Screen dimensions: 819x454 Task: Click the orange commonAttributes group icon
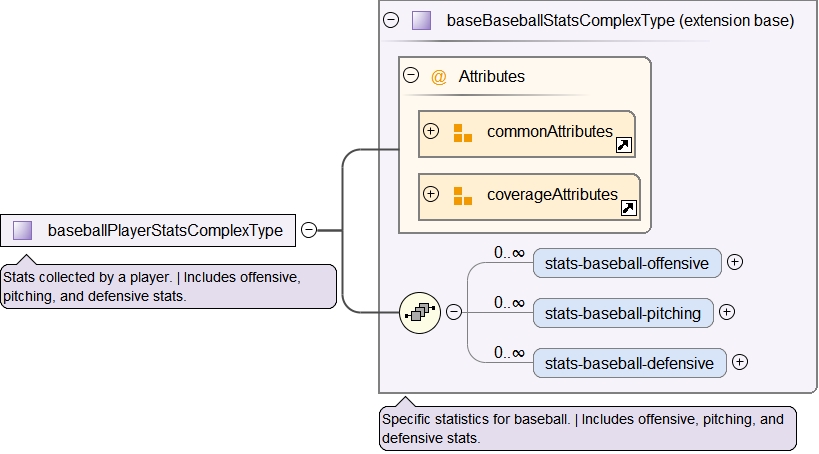pos(462,133)
